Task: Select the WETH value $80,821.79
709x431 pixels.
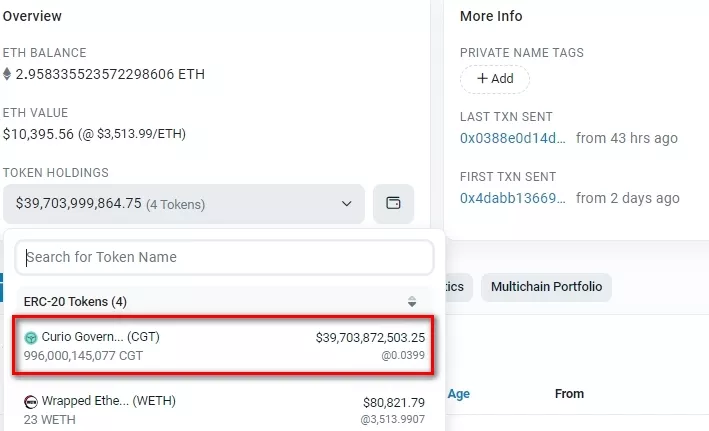Action: (394, 403)
